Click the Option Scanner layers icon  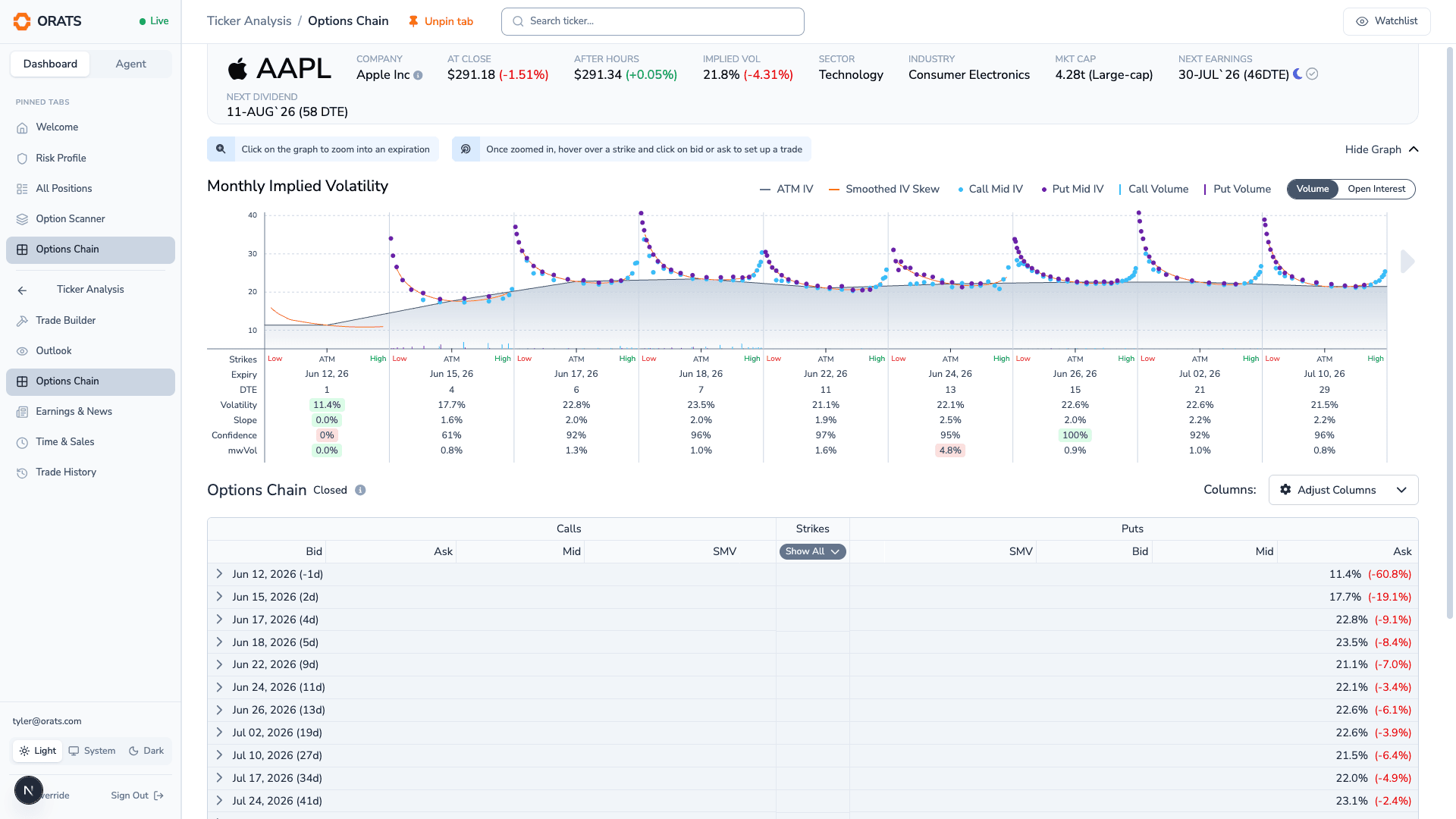click(22, 219)
